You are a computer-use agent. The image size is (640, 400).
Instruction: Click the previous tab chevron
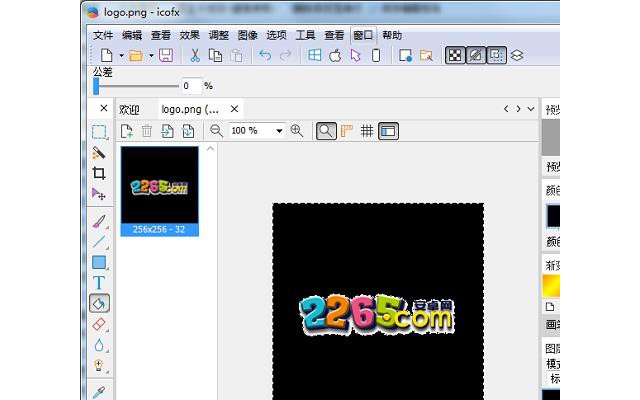pos(506,109)
